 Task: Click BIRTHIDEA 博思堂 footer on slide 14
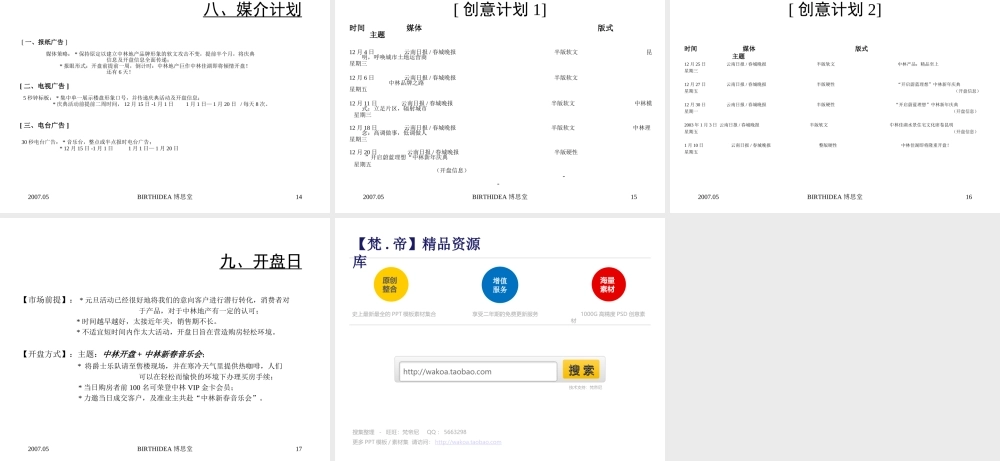(165, 197)
